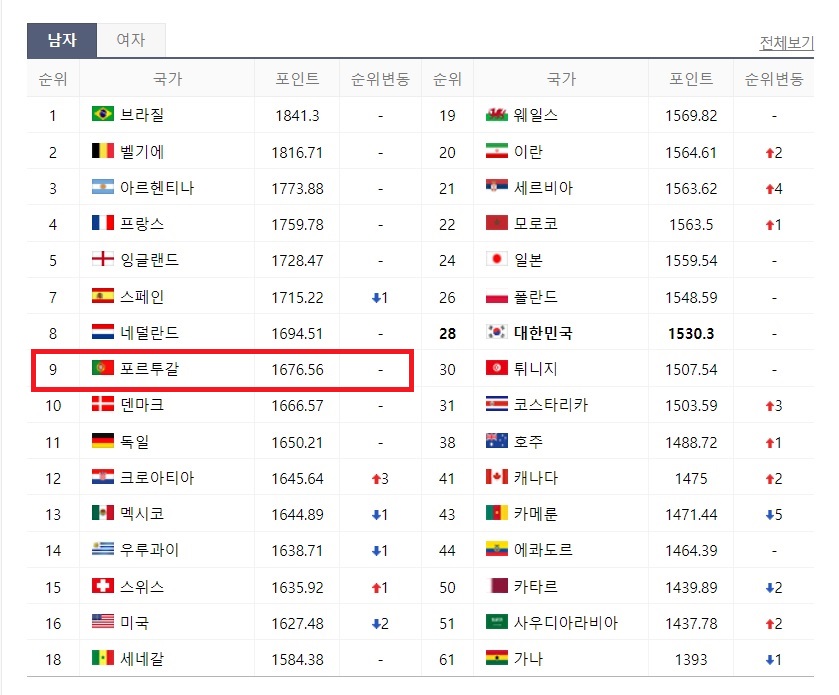
Task: Click the Germany flag icon
Action: click(x=103, y=440)
